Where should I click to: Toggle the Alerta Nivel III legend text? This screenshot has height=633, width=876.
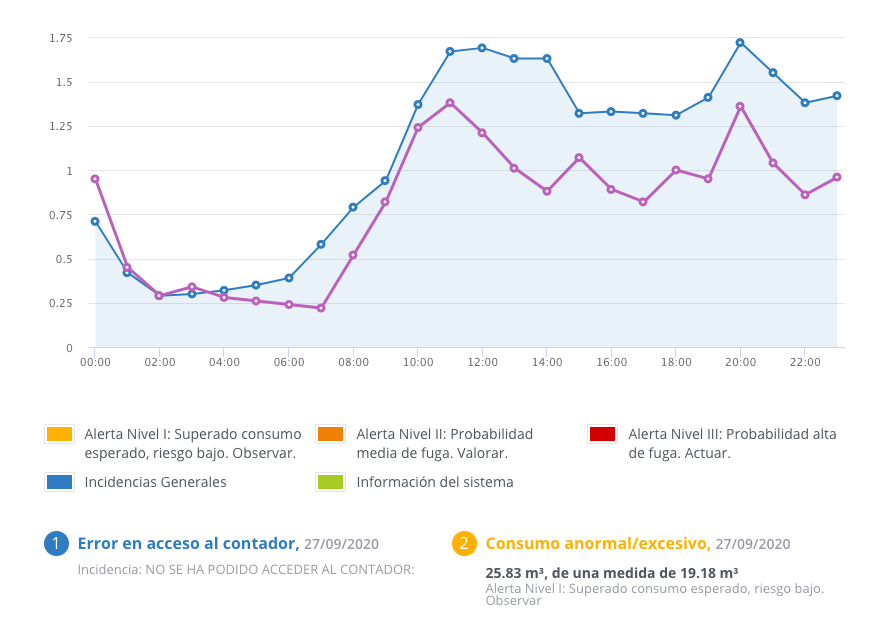[x=731, y=443]
